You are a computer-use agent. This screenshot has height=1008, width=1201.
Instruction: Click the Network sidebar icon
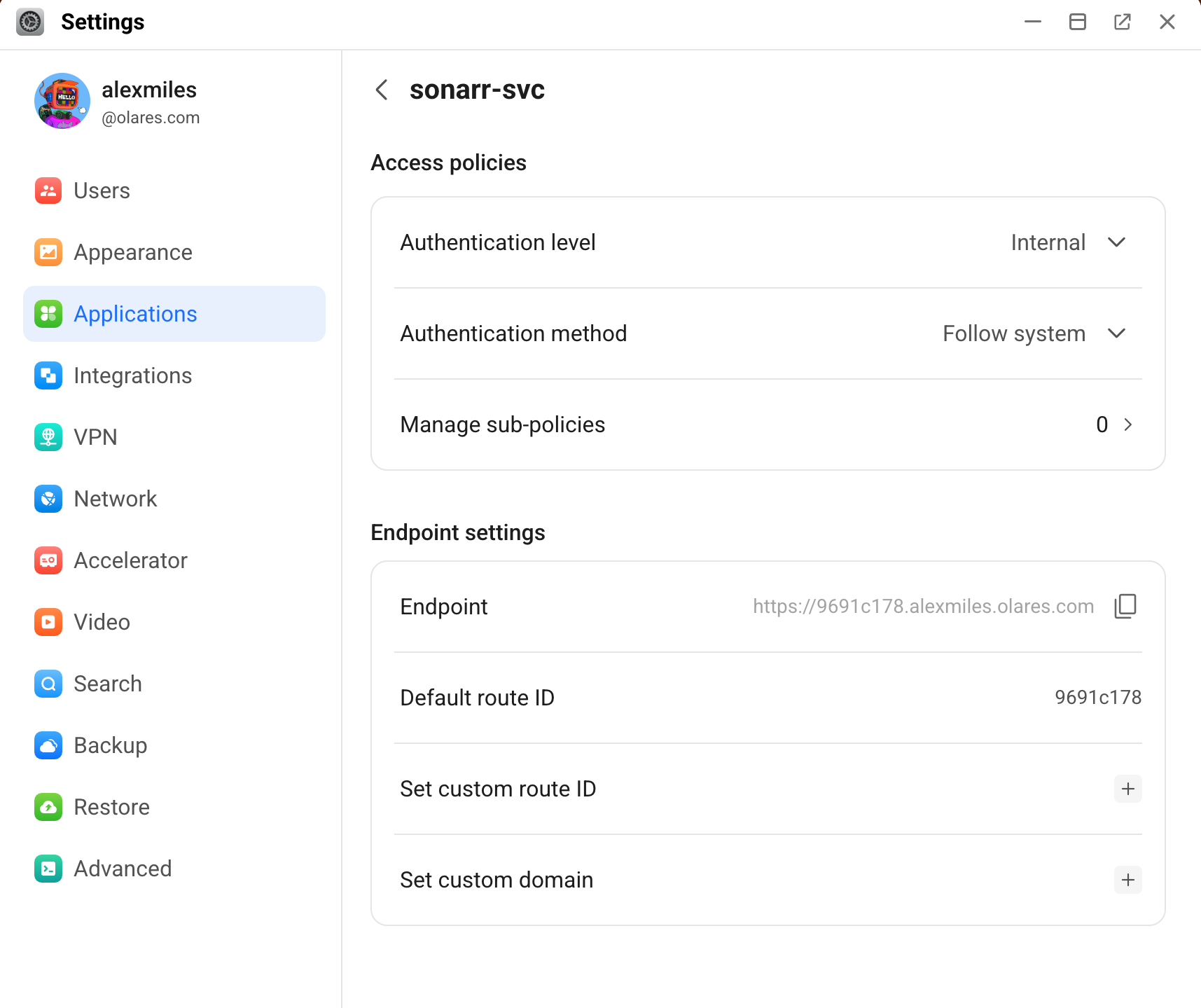click(x=48, y=499)
